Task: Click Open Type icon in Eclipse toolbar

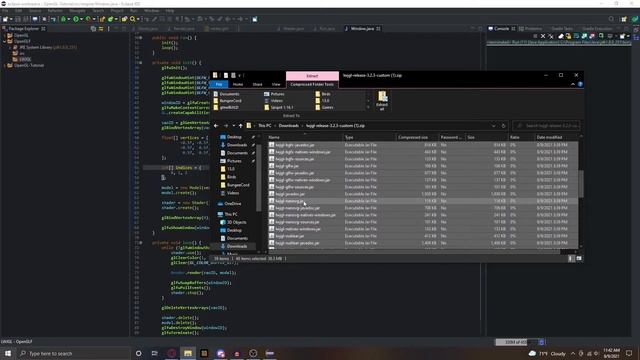Action: click(124, 19)
